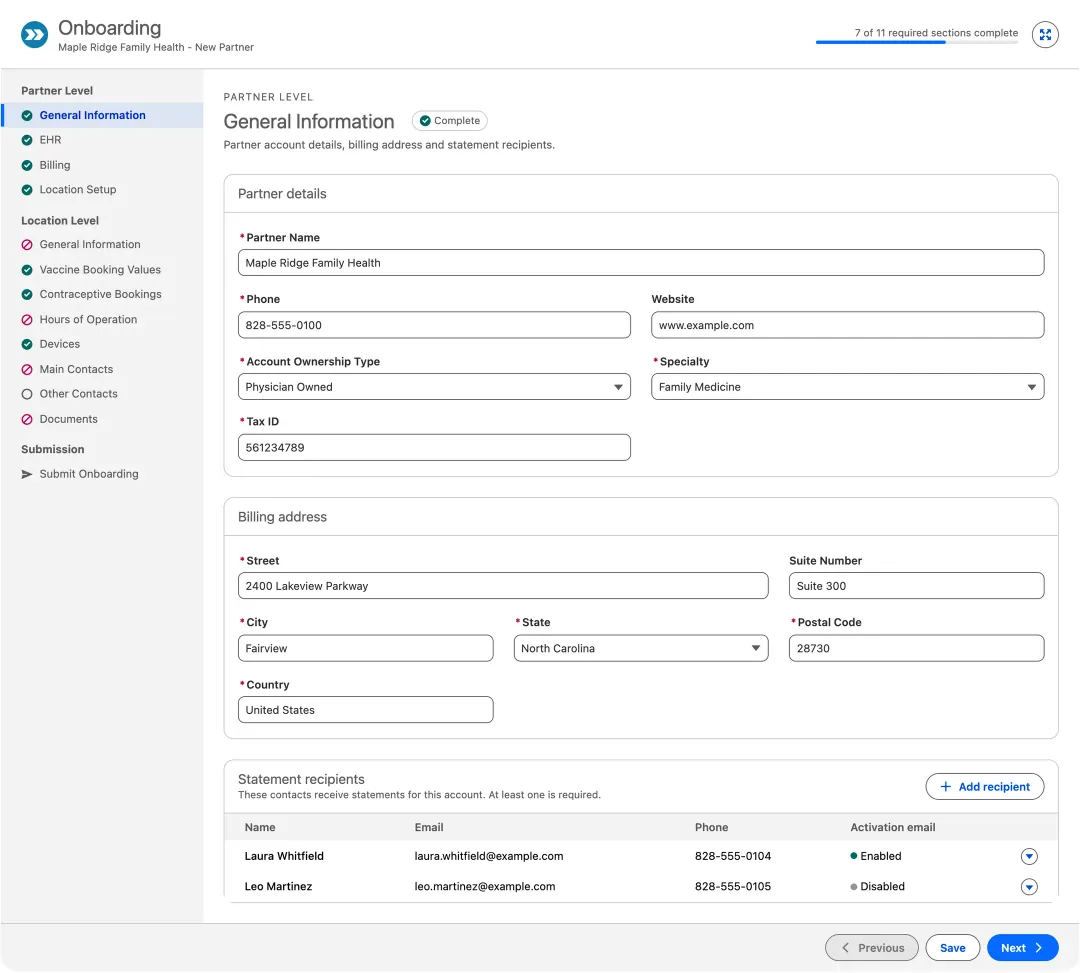The image size is (1080, 973).
Task: Open row actions menu for Leo Martinez
Action: 1029,887
